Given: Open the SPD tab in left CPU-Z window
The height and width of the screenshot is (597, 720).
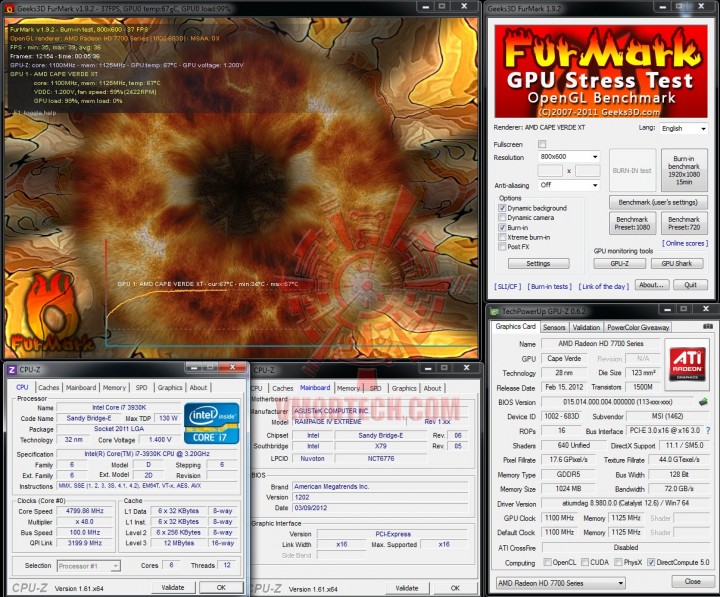Looking at the screenshot, I should [141, 388].
